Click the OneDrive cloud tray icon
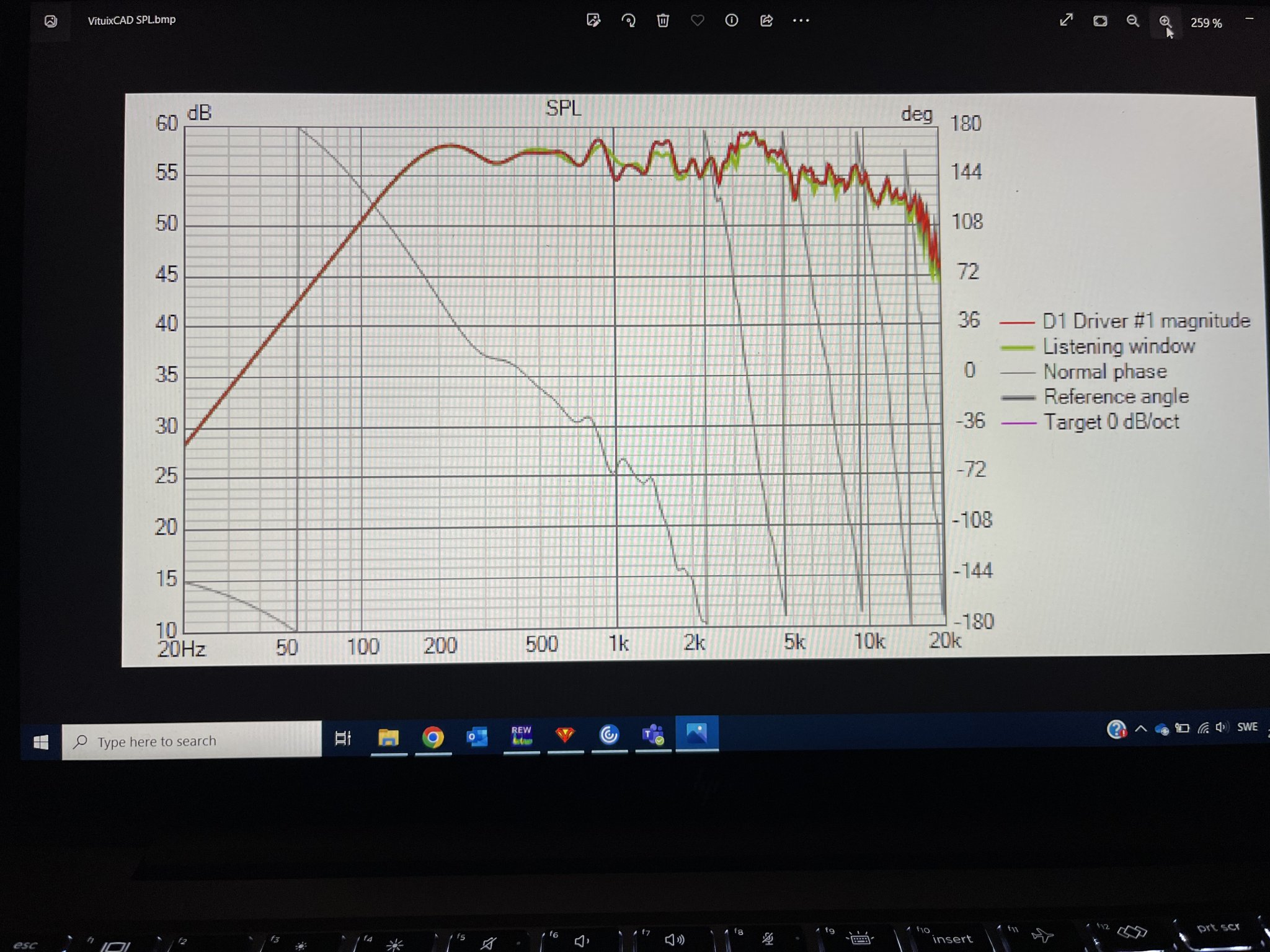The height and width of the screenshot is (952, 1270). 1161,729
